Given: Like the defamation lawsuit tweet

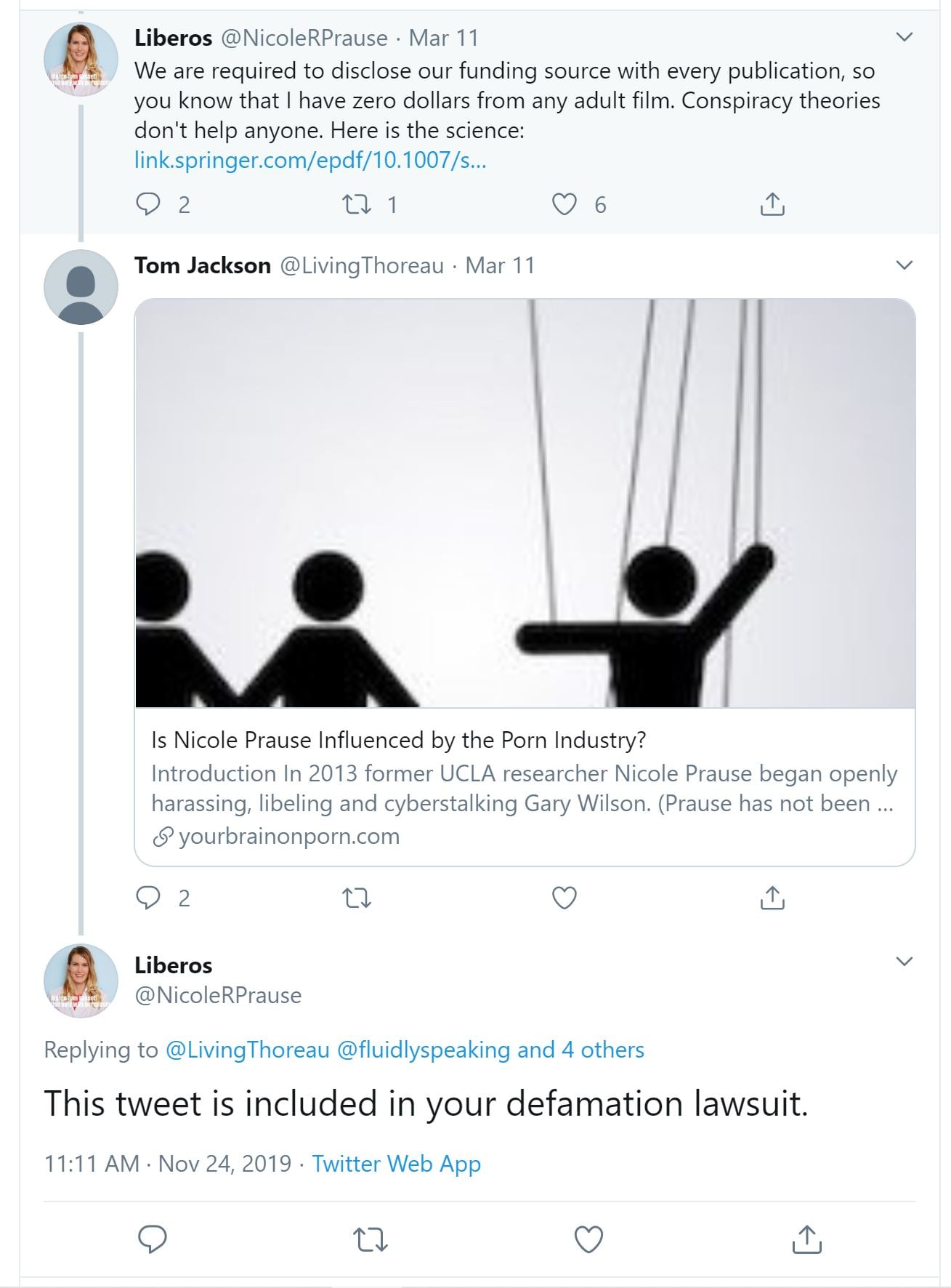Looking at the screenshot, I should (x=588, y=1239).
